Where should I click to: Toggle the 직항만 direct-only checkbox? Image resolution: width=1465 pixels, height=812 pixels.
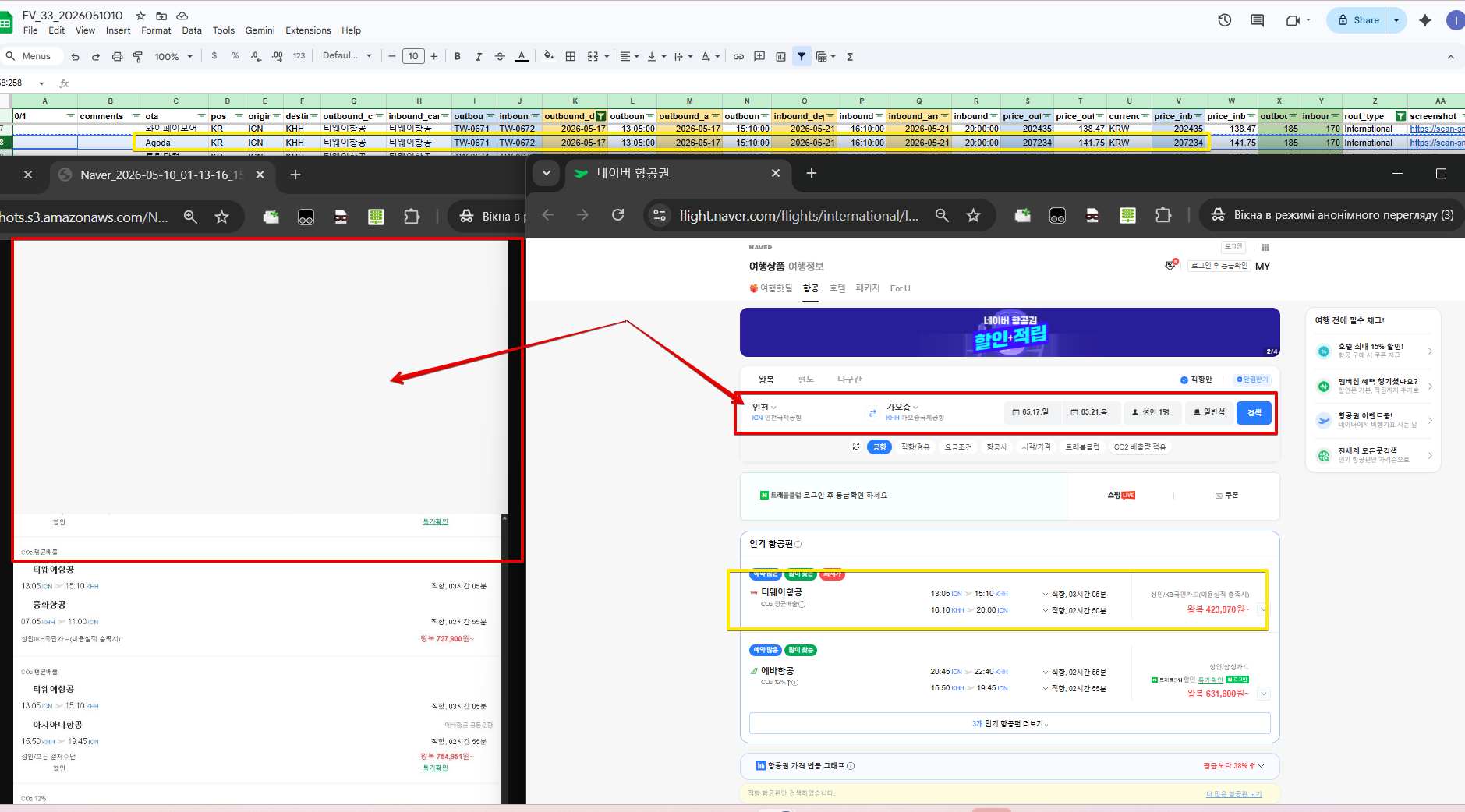coord(1196,380)
